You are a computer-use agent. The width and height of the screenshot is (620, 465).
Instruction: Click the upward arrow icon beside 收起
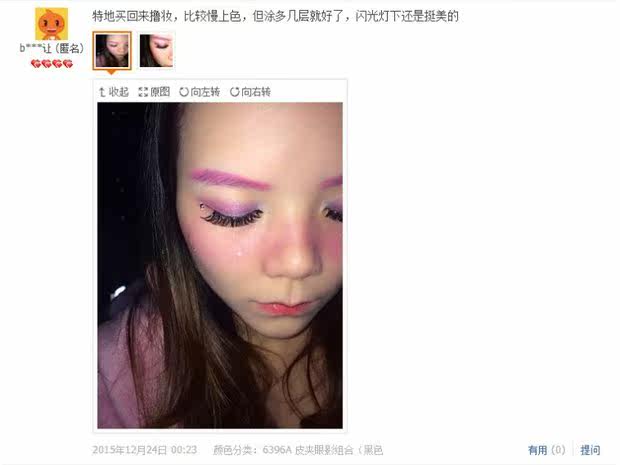click(x=102, y=92)
